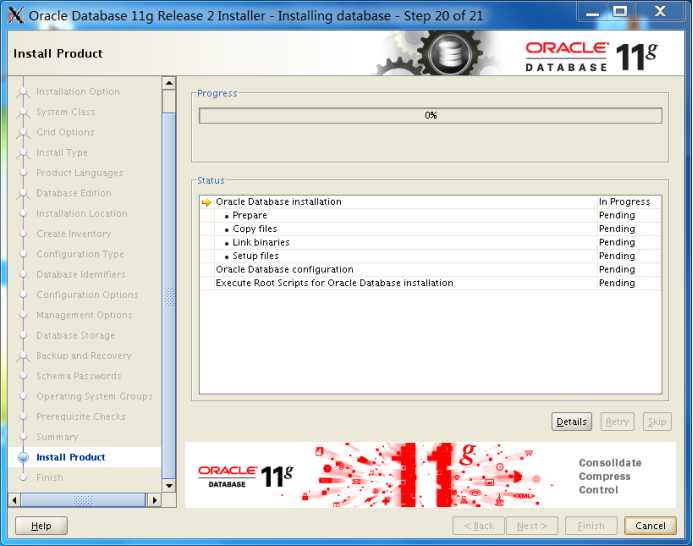
Task: Select the Setup files status row
Action: 430,256
